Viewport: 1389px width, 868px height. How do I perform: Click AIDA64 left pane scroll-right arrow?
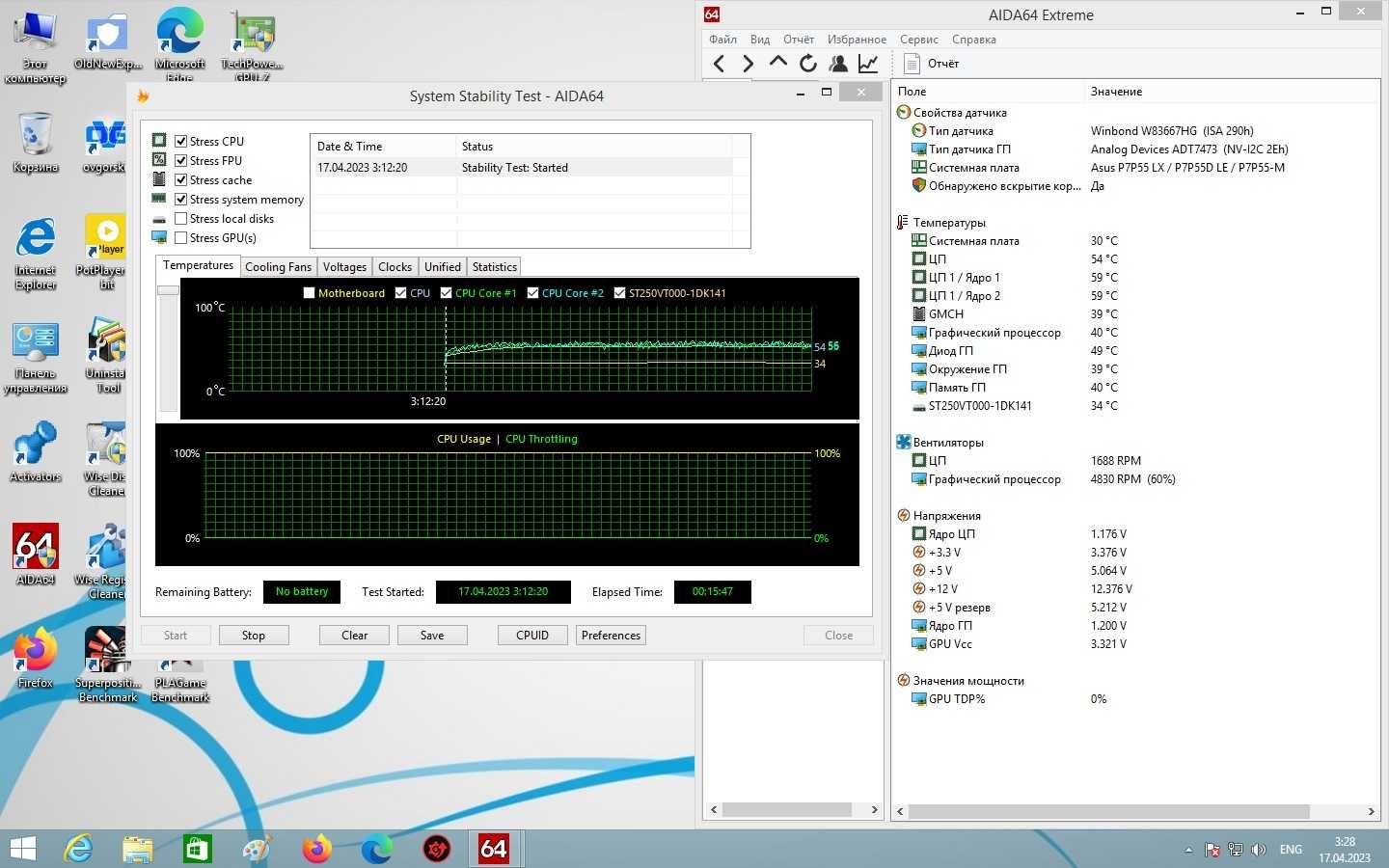[x=875, y=810]
